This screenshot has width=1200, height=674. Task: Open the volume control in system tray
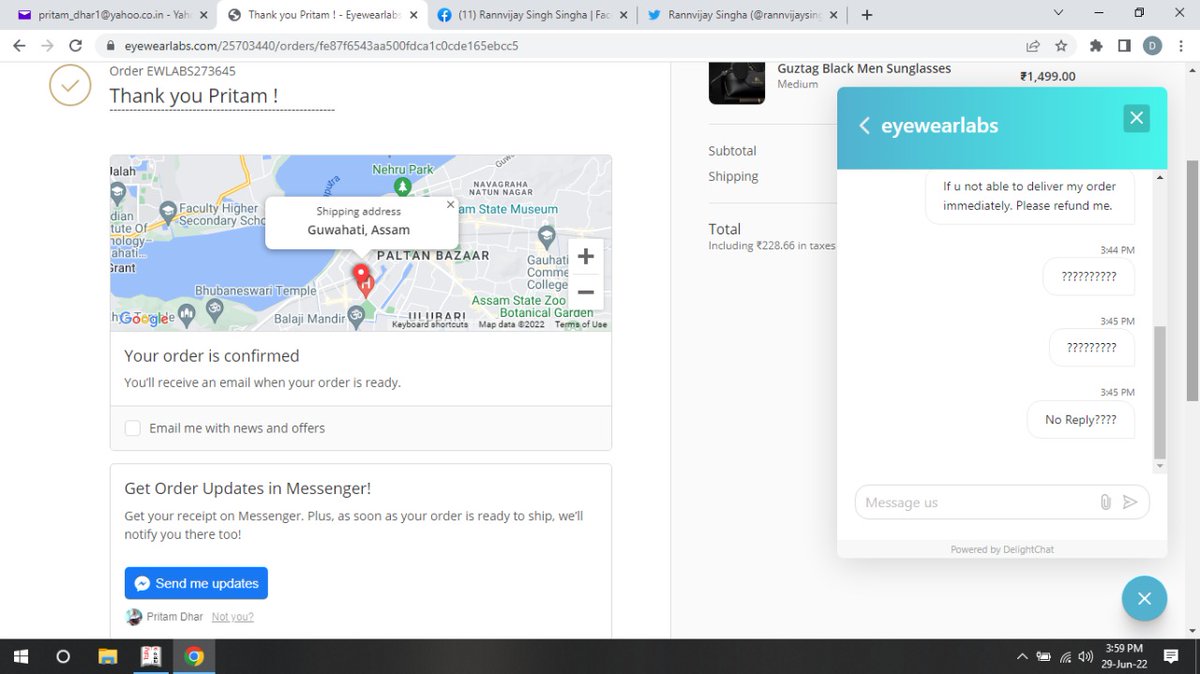pyautogui.click(x=1087, y=657)
